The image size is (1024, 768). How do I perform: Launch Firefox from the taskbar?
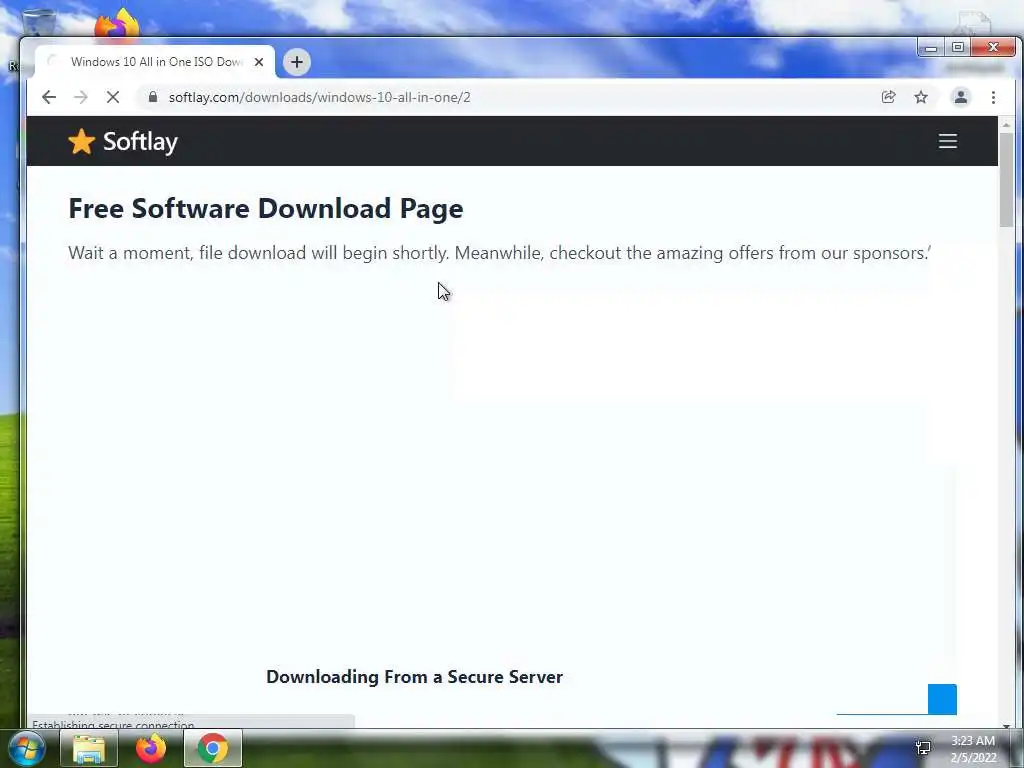click(x=151, y=748)
